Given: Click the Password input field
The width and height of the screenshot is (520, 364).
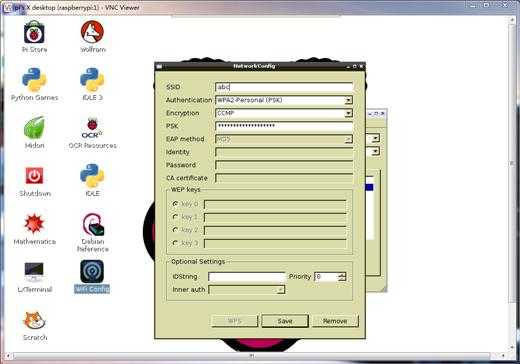Looking at the screenshot, I should pos(284,165).
